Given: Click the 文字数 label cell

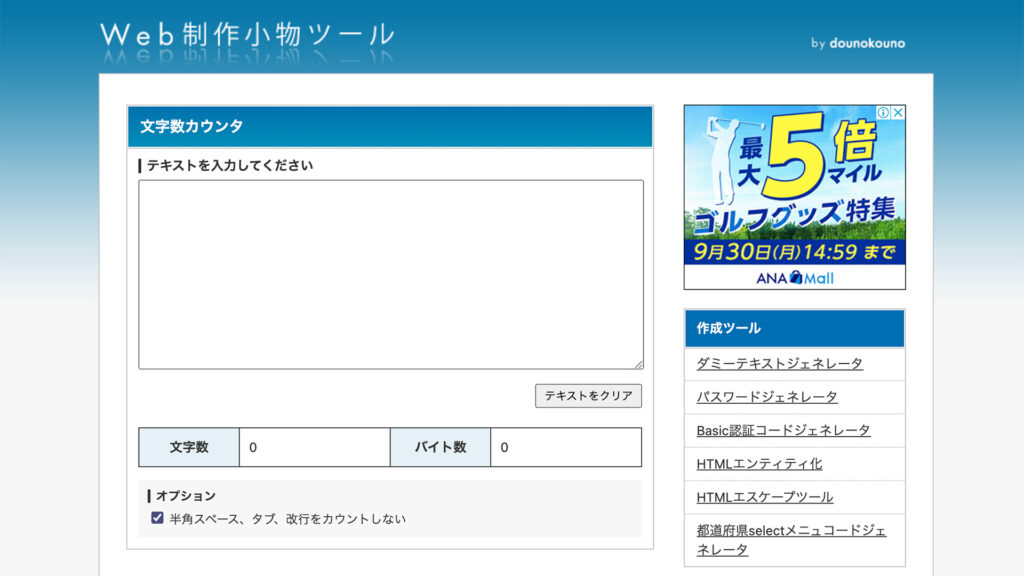Looking at the screenshot, I should coord(189,447).
